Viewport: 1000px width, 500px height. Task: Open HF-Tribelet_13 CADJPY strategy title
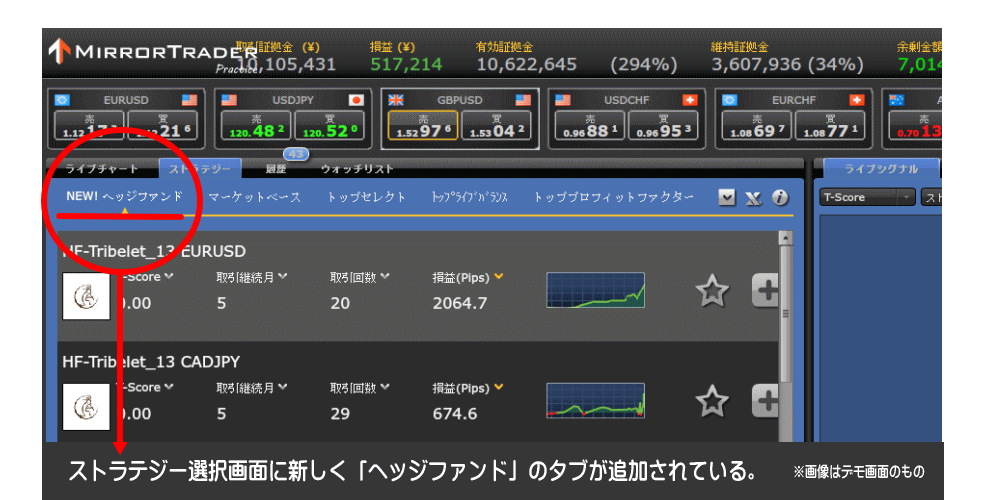coord(151,362)
